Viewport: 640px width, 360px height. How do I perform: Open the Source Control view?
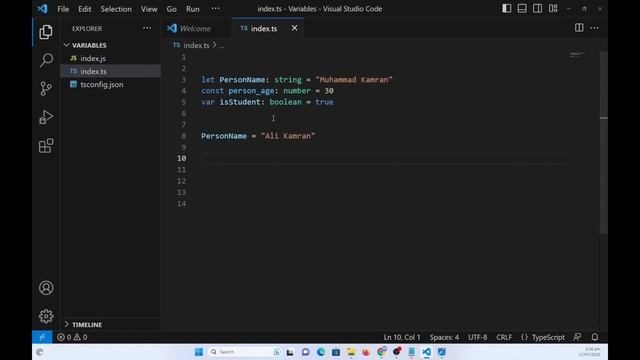pos(46,89)
